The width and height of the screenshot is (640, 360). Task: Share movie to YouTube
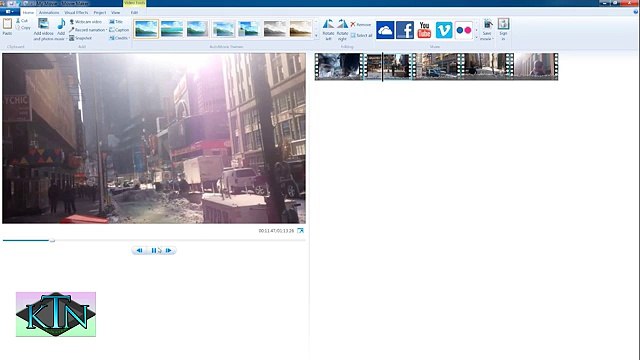click(424, 30)
